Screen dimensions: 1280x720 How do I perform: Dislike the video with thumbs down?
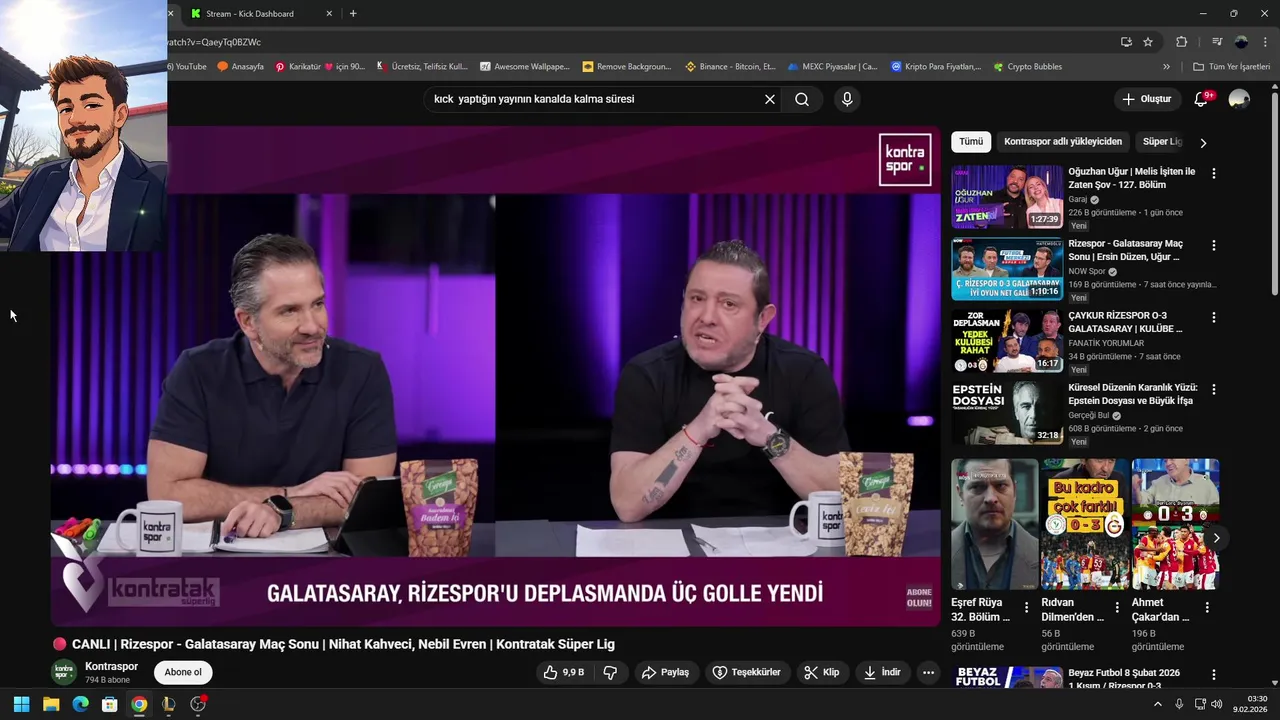(610, 672)
